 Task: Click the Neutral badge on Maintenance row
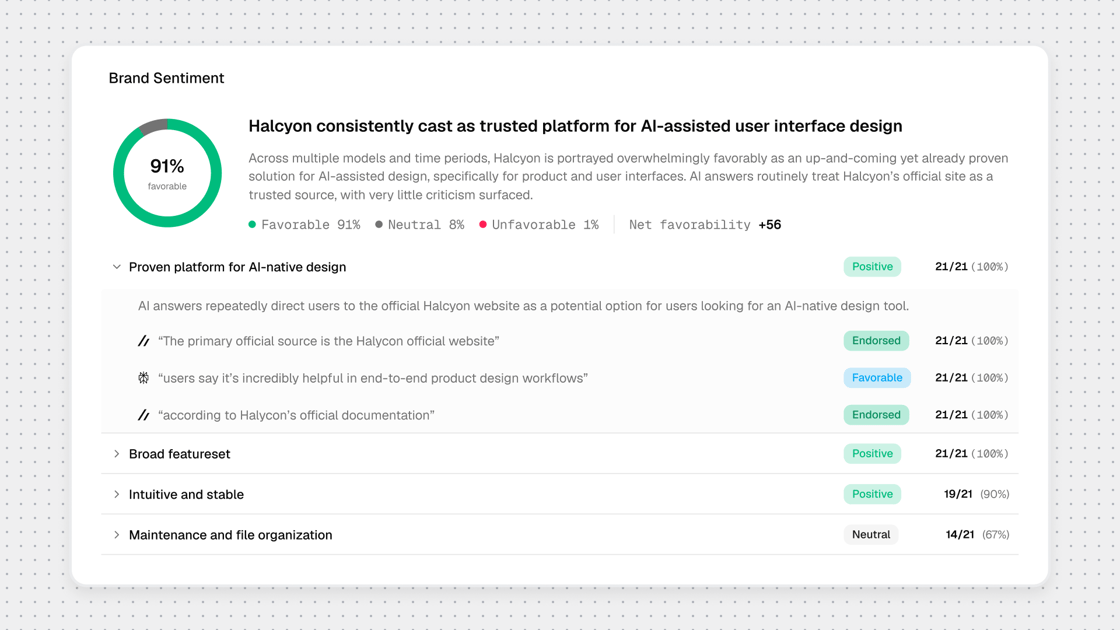pos(871,534)
